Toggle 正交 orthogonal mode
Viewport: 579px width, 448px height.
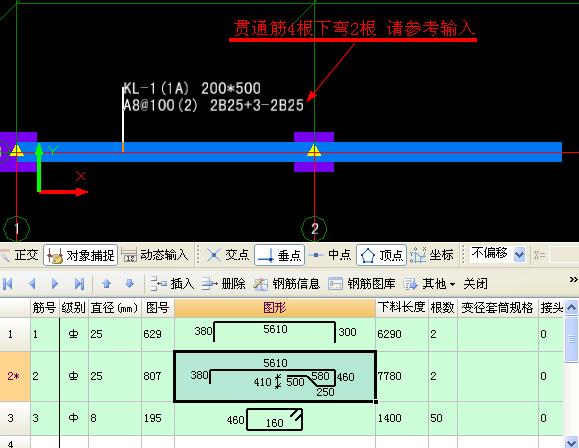point(20,255)
